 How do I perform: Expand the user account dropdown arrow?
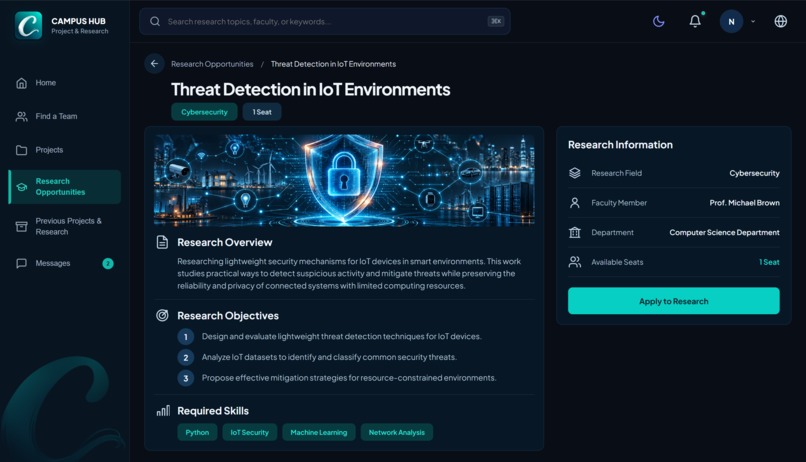[753, 22]
